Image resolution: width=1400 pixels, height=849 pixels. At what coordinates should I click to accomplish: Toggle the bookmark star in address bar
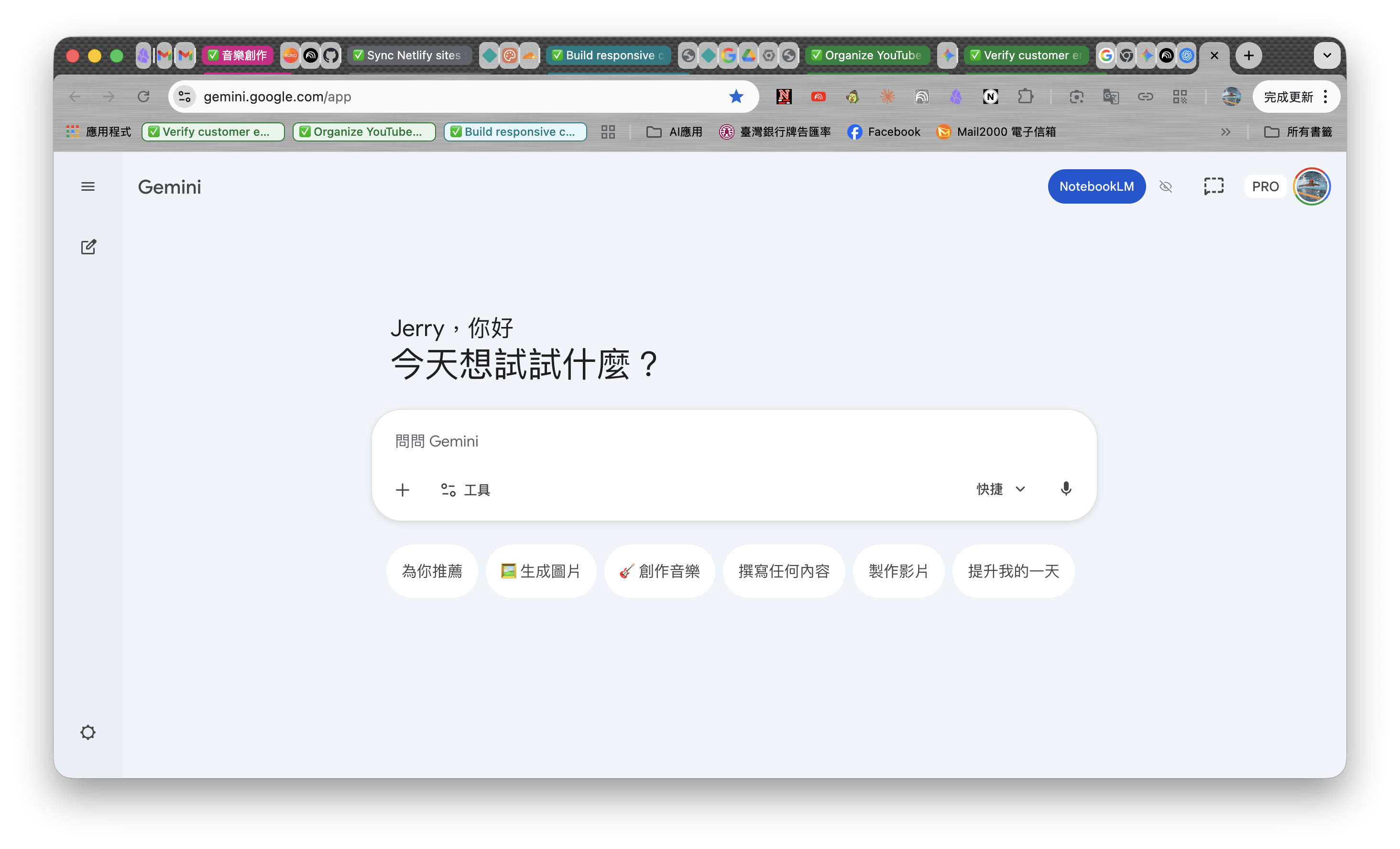click(x=736, y=97)
